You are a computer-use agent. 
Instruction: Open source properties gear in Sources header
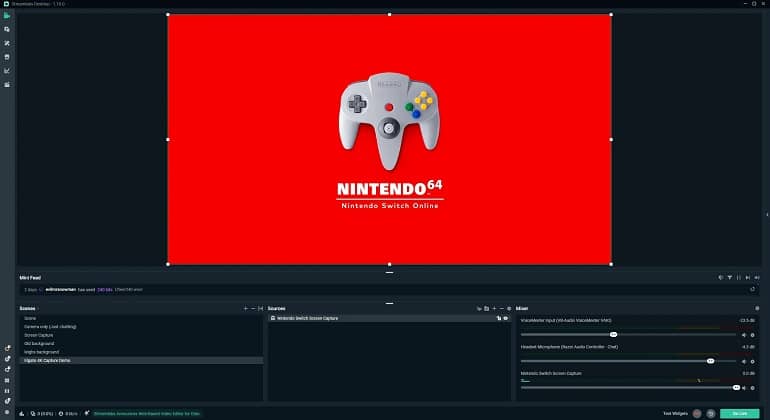(509, 308)
